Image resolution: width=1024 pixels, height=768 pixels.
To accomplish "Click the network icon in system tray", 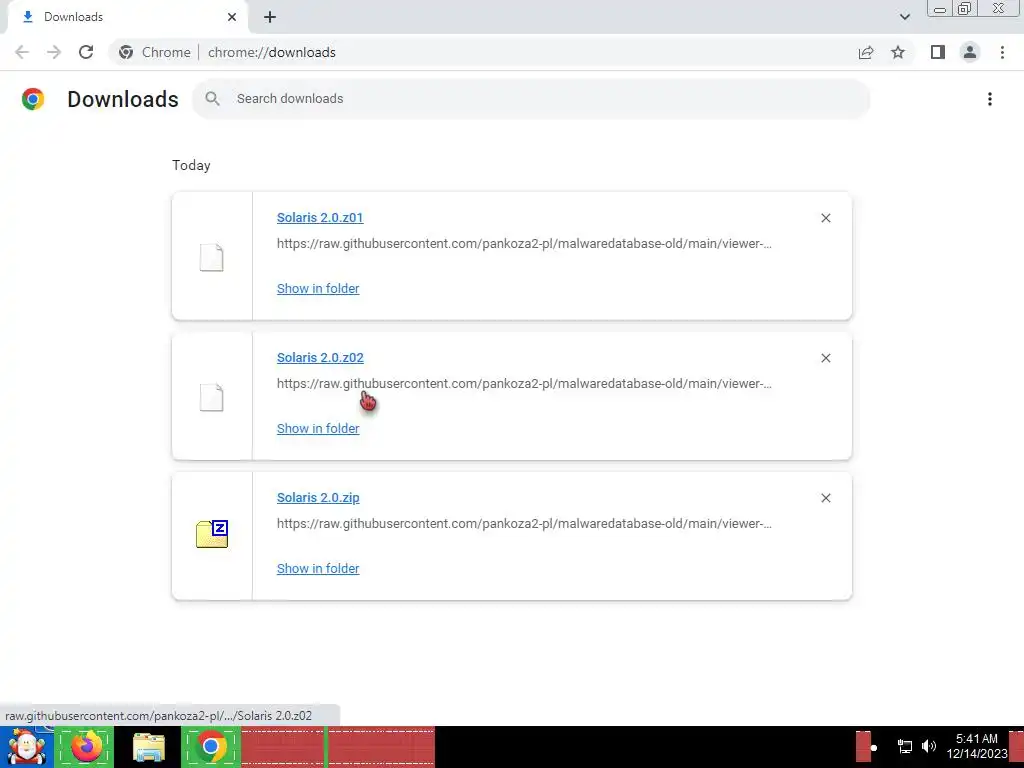I will tap(904, 746).
